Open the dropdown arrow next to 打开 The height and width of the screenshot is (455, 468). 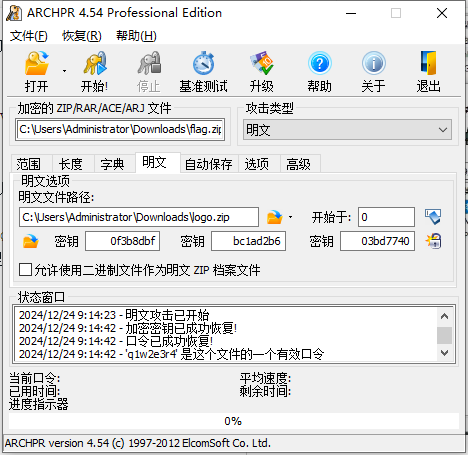pos(64,71)
